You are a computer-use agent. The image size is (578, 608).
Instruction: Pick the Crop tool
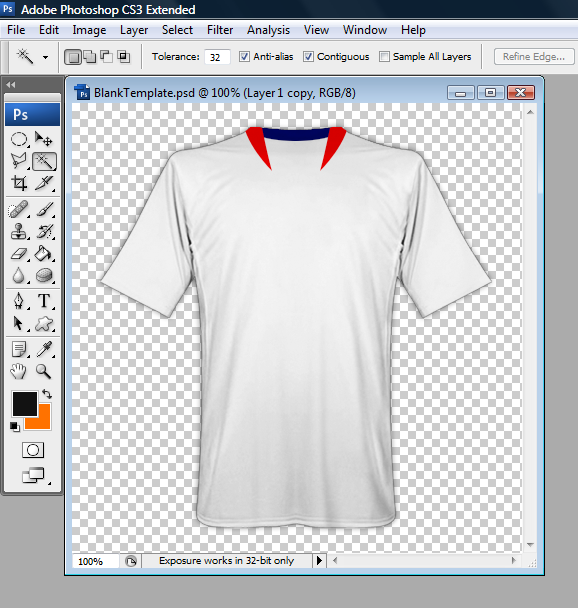(19, 183)
